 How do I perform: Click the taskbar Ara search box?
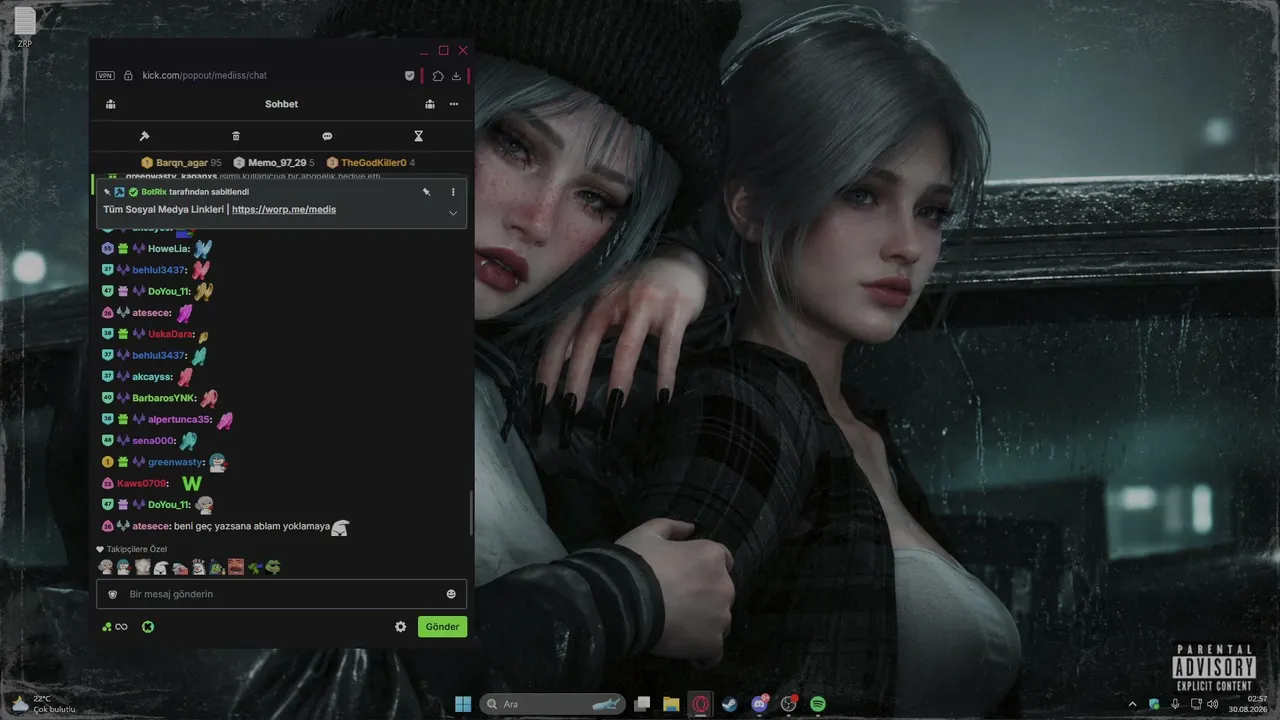[551, 704]
